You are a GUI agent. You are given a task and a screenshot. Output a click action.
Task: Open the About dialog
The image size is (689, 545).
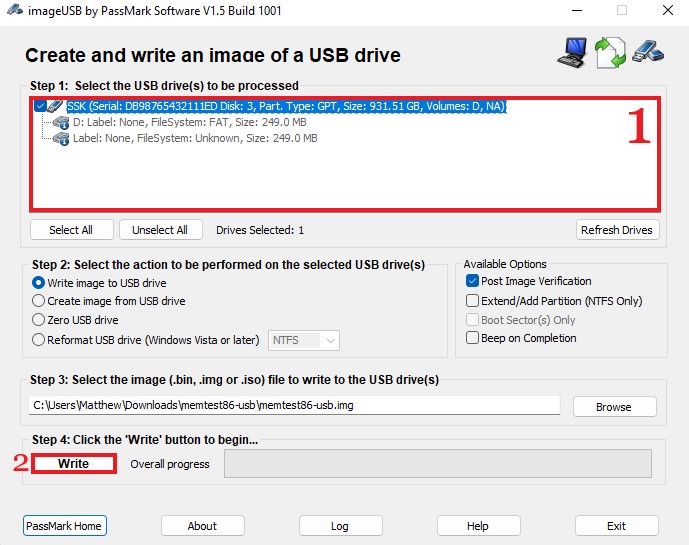(x=203, y=526)
